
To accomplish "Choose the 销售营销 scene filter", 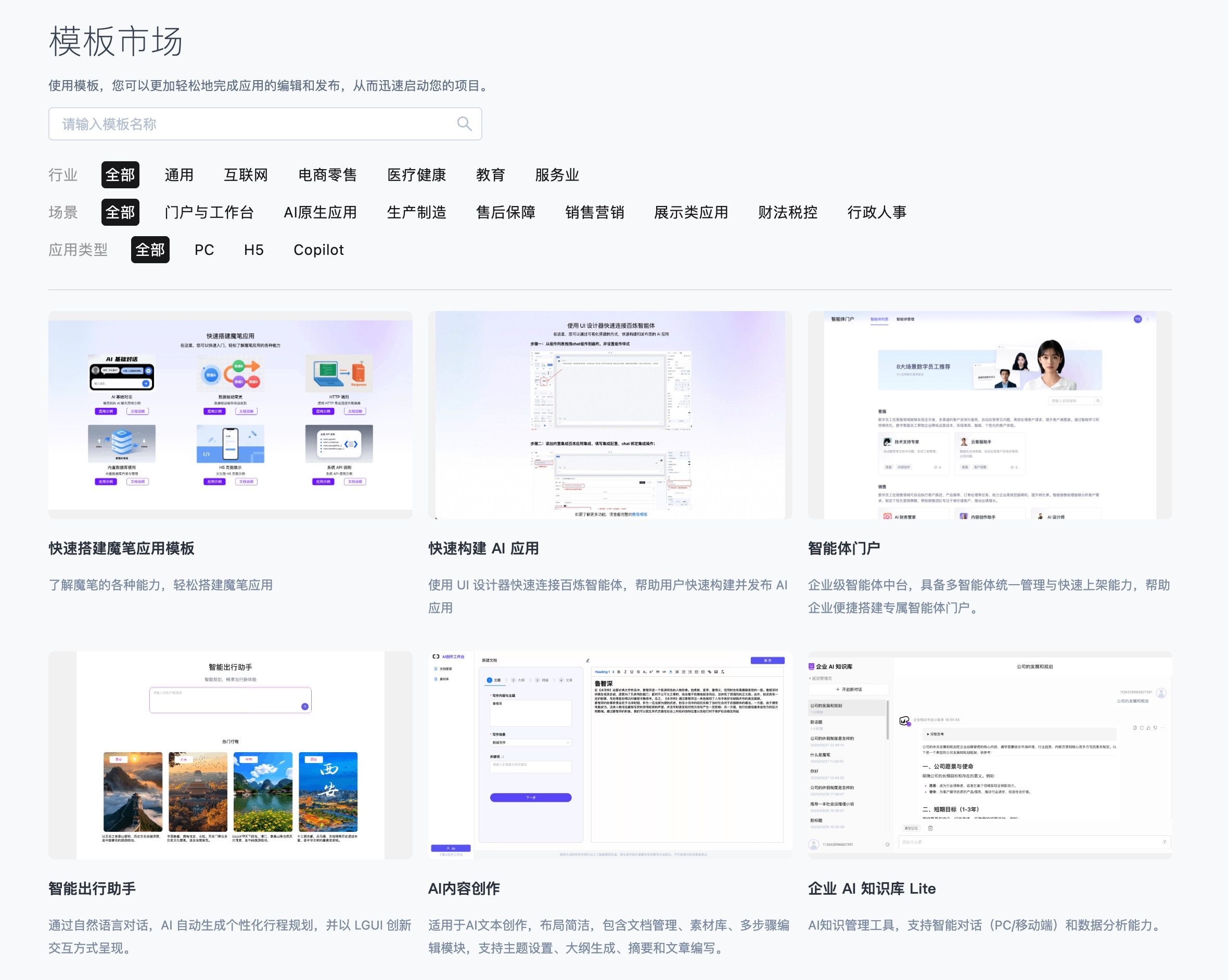I will (594, 212).
